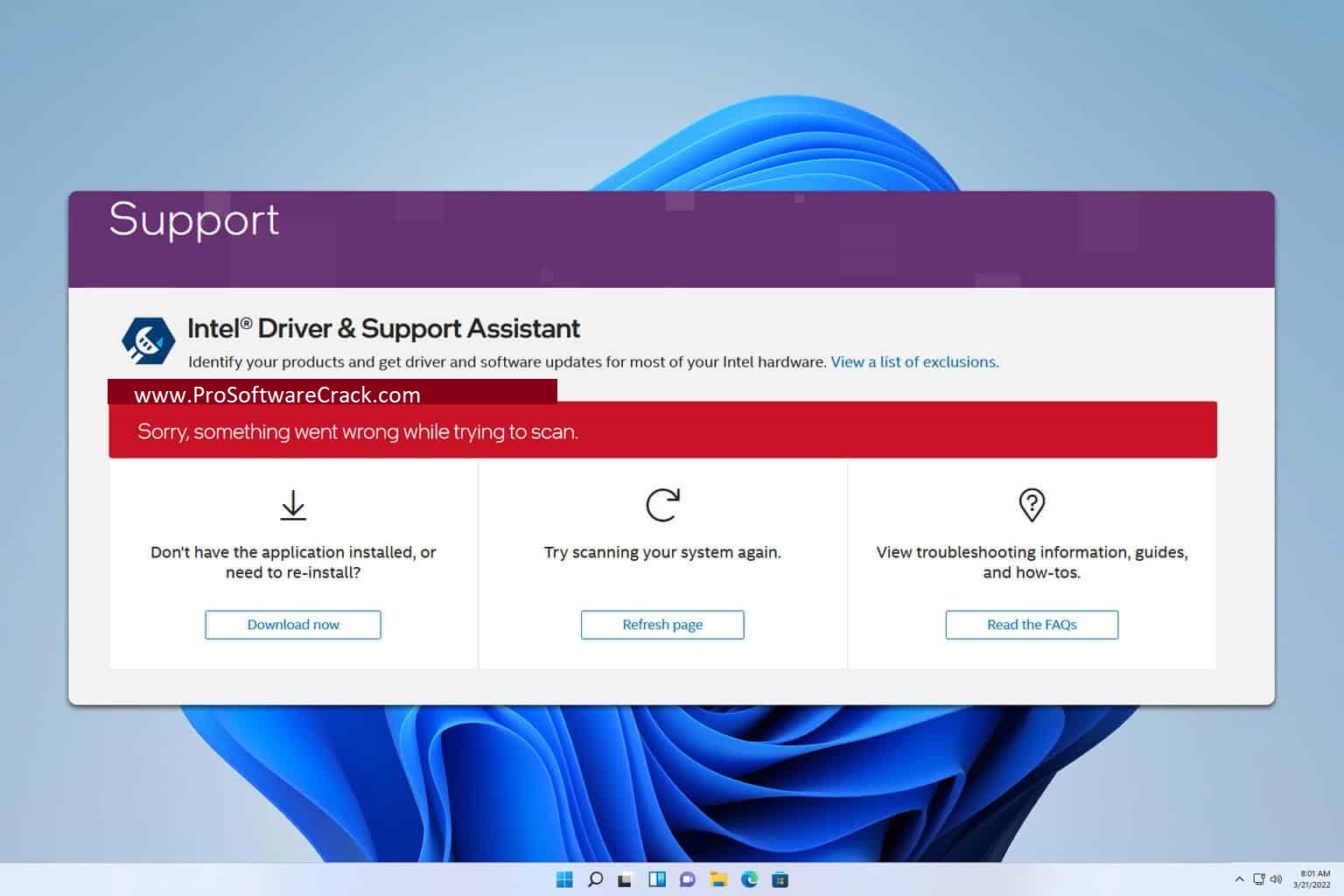1344x896 pixels.
Task: Open Microsoft Store from the taskbar
Action: (x=780, y=879)
